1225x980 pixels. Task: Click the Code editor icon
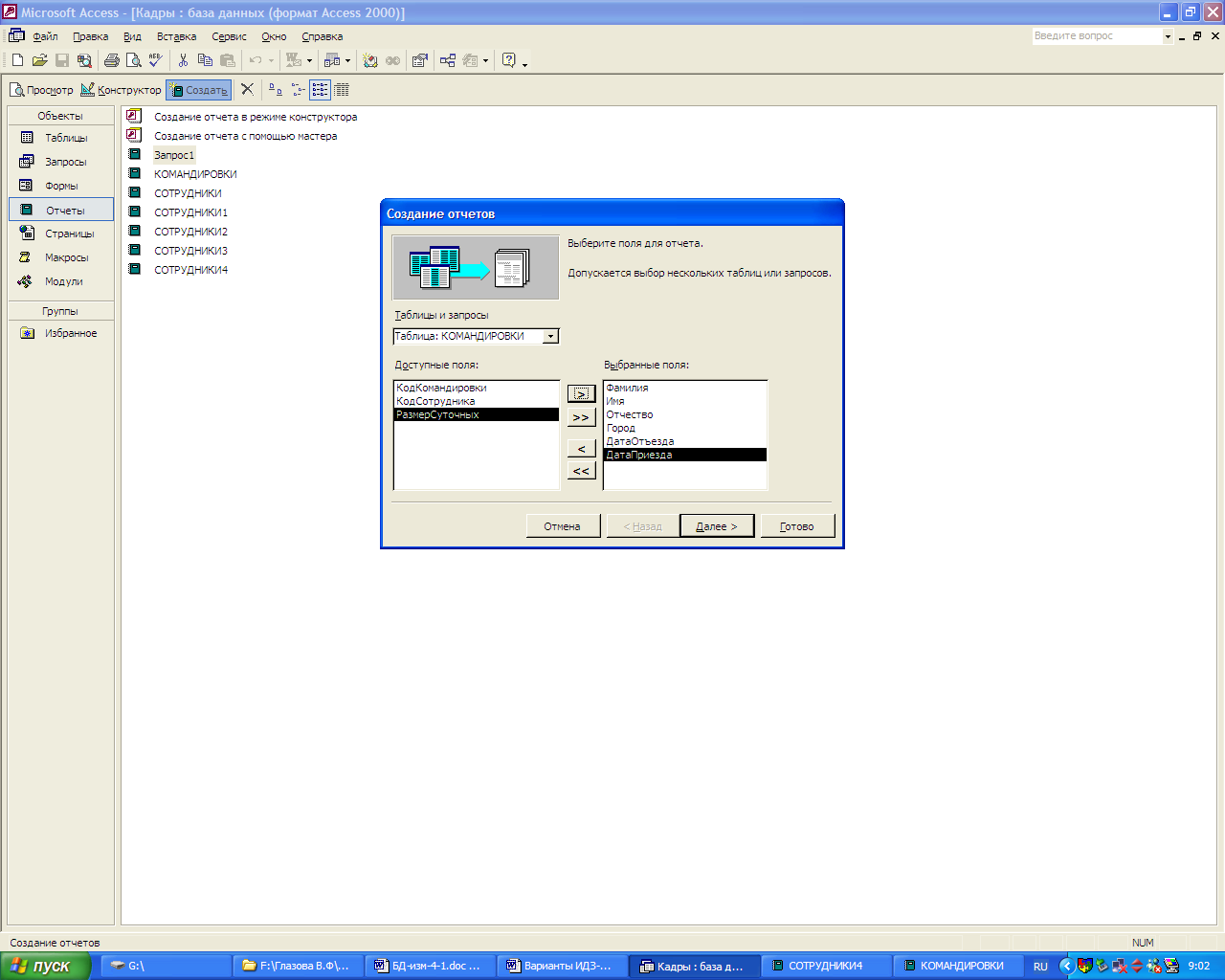tap(370, 60)
